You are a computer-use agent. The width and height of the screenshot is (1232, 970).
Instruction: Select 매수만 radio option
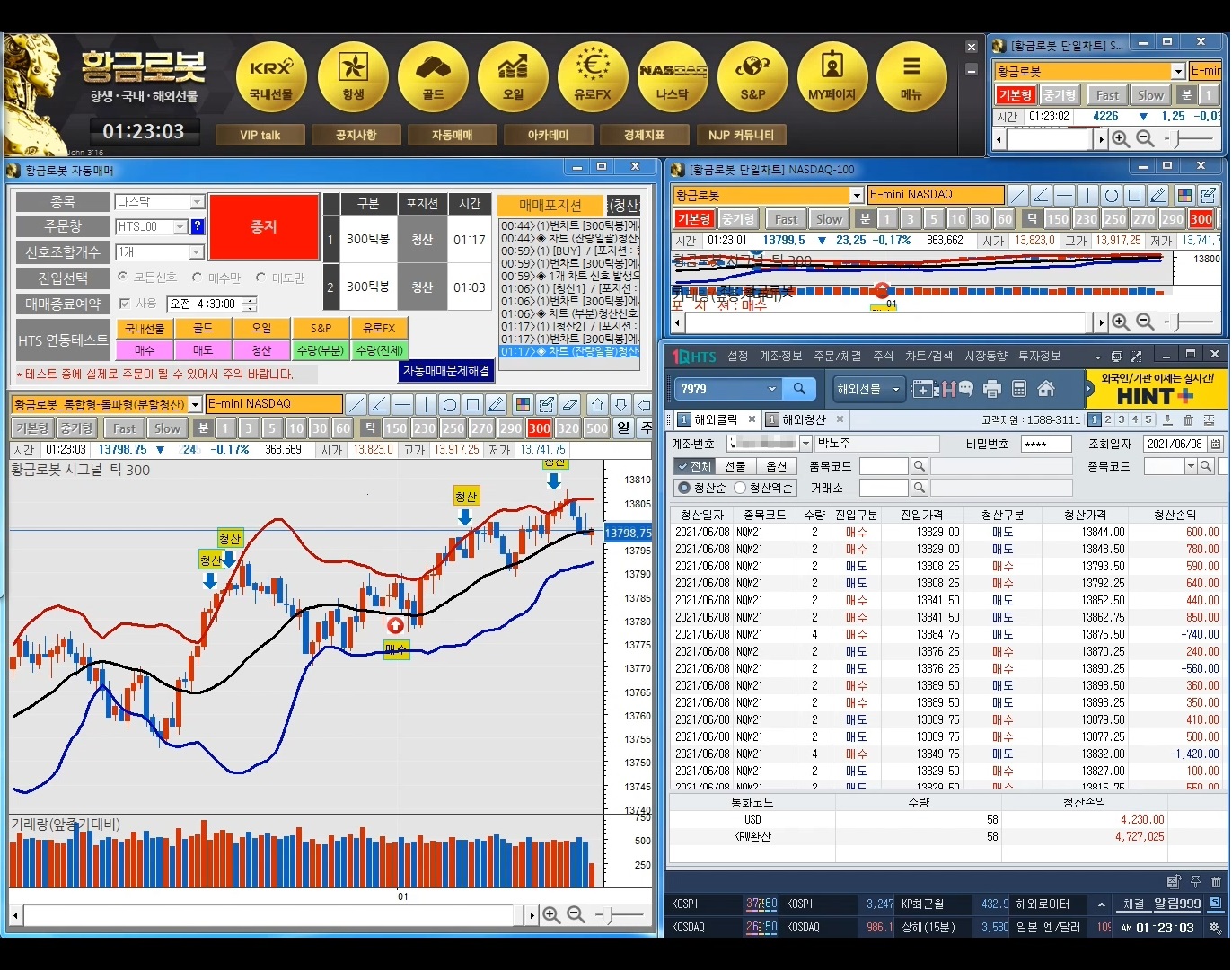click(197, 278)
